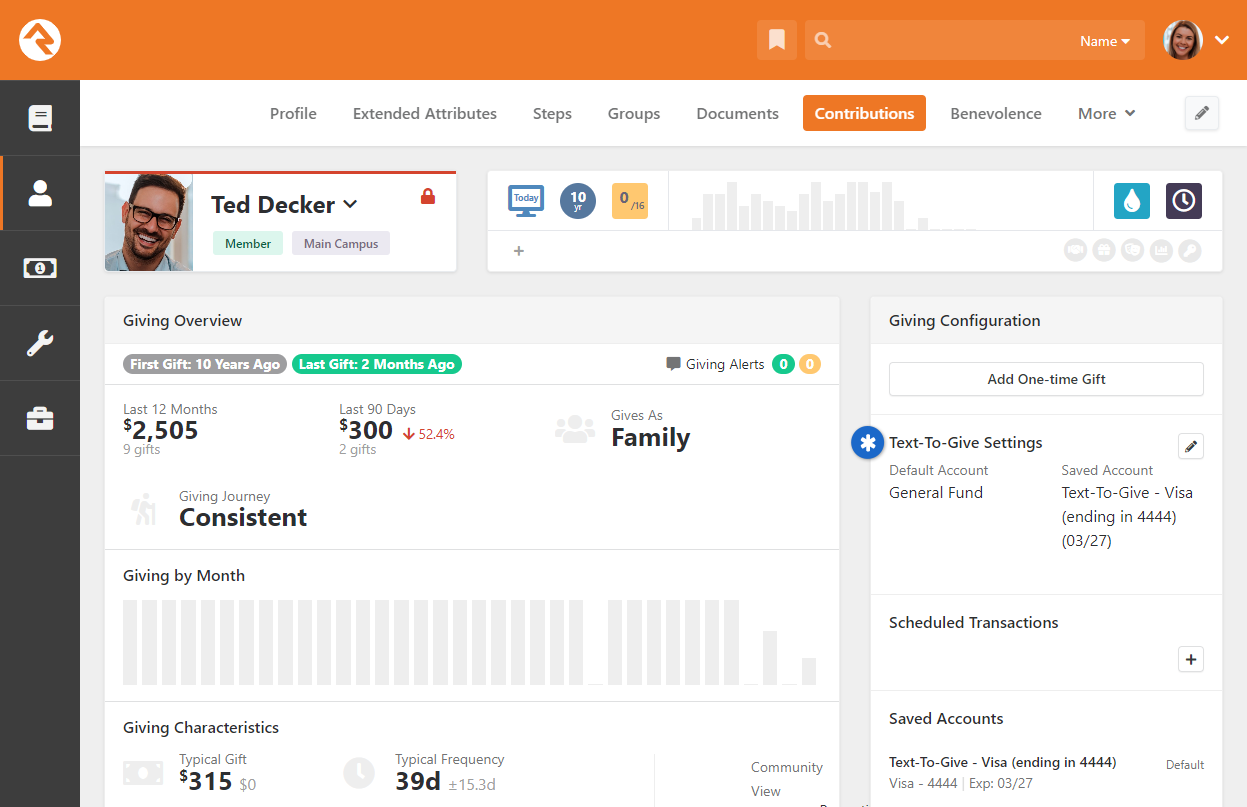Switch to the Steps tab
Viewport: 1247px width, 807px height.
point(552,113)
